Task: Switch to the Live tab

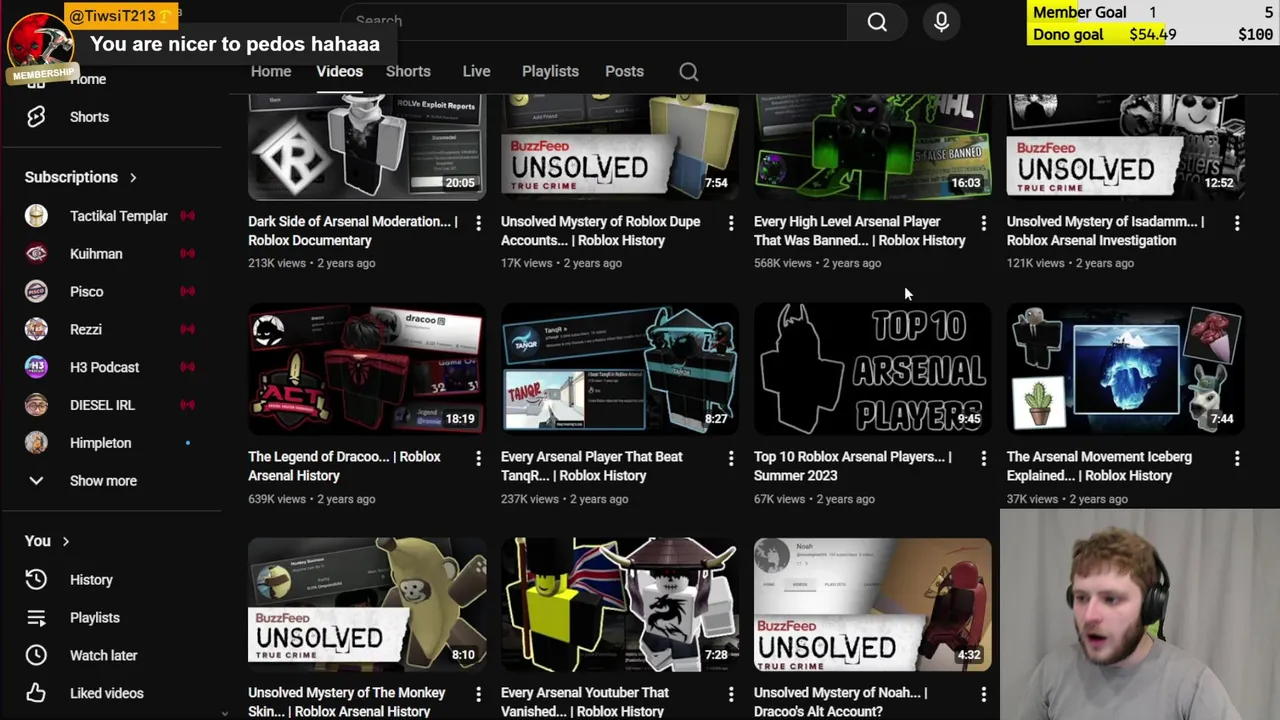Action: 476,71
